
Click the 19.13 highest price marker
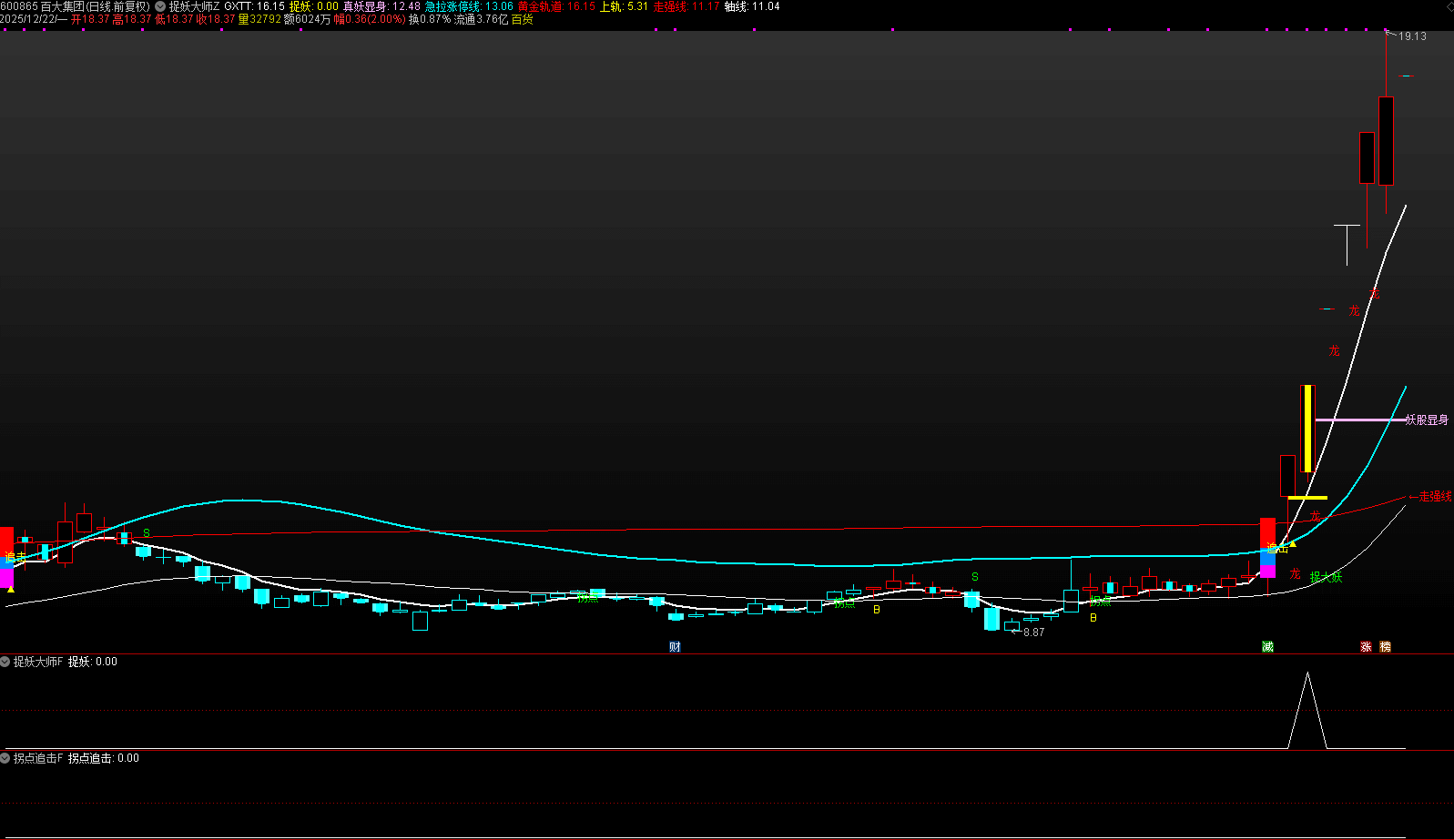[1412, 36]
